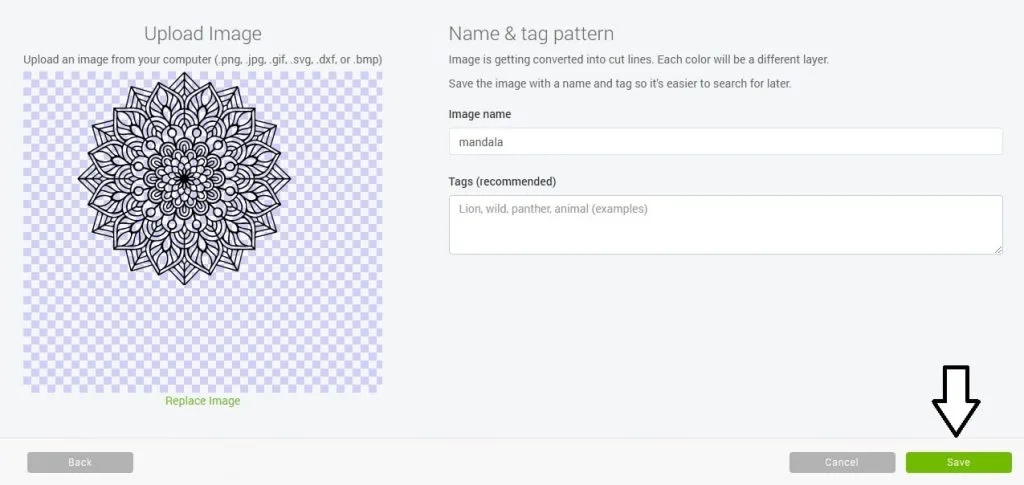Click the Image name label

point(480,114)
